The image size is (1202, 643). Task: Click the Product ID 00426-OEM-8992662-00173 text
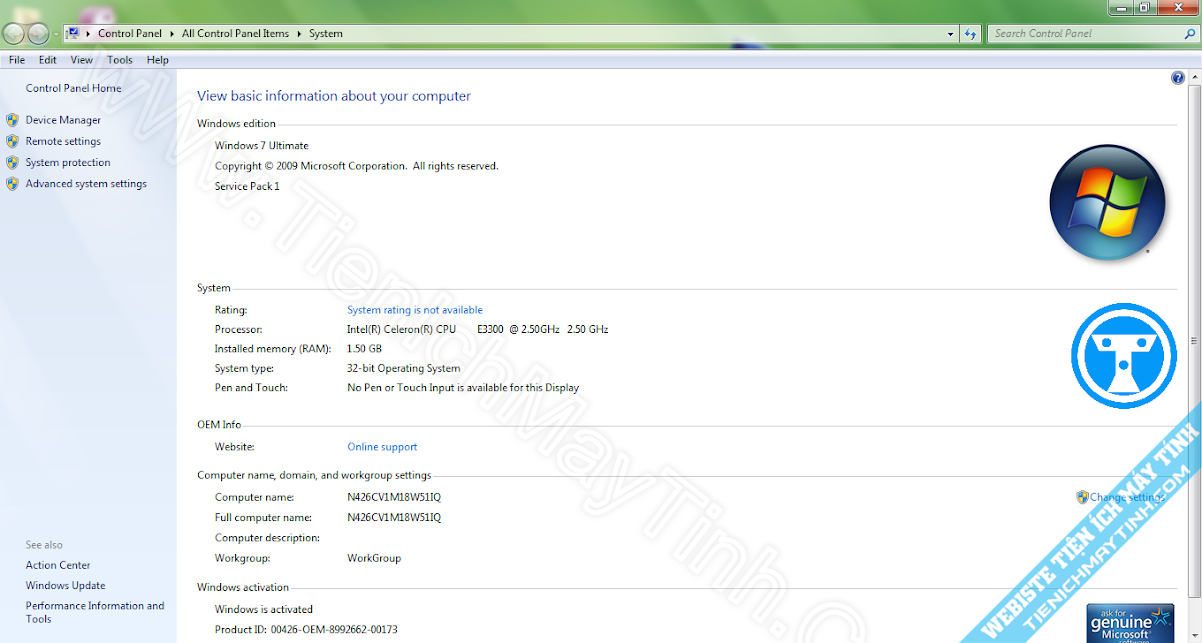coord(306,630)
